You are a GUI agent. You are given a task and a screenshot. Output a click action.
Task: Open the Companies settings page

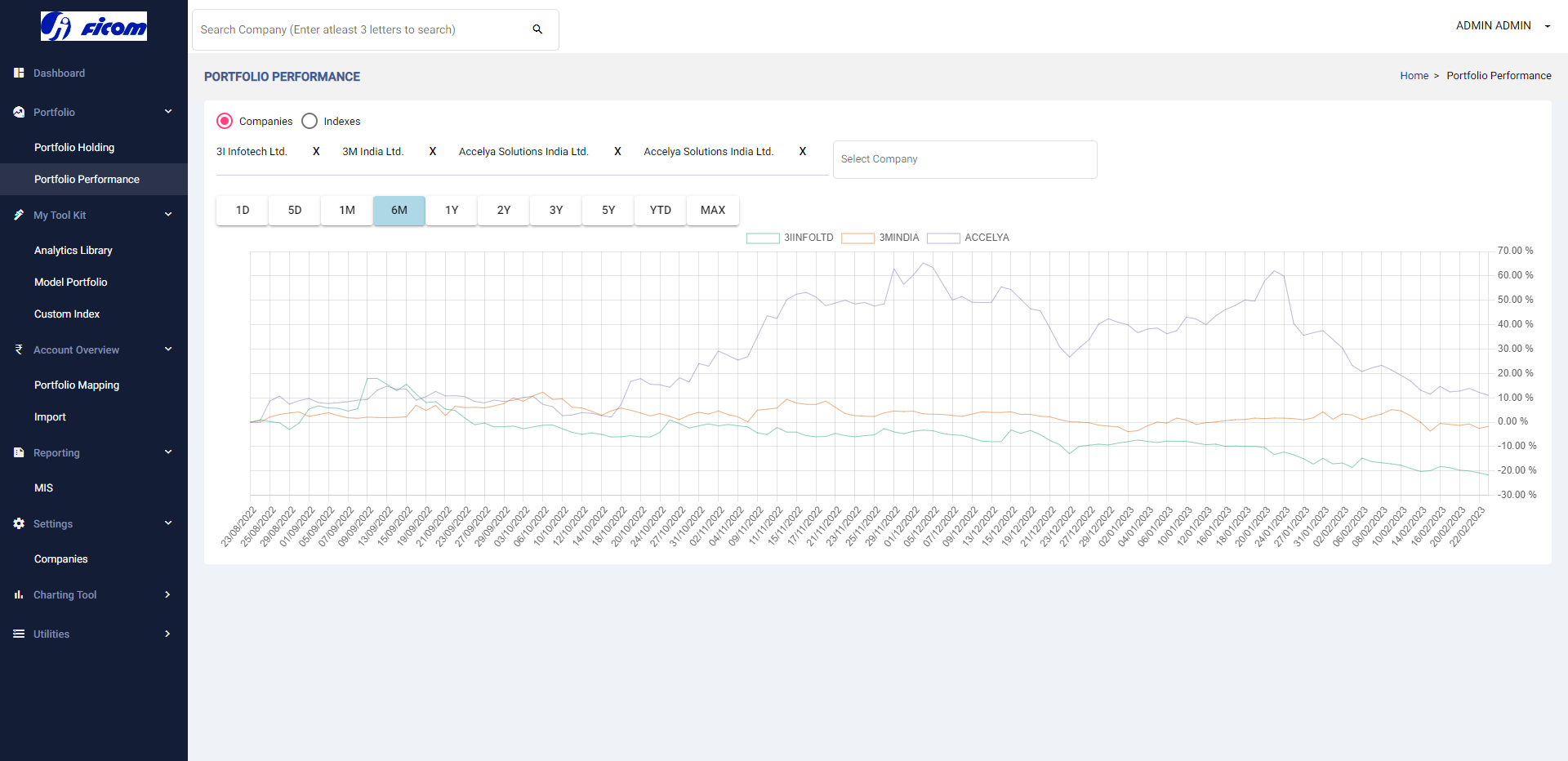61,559
